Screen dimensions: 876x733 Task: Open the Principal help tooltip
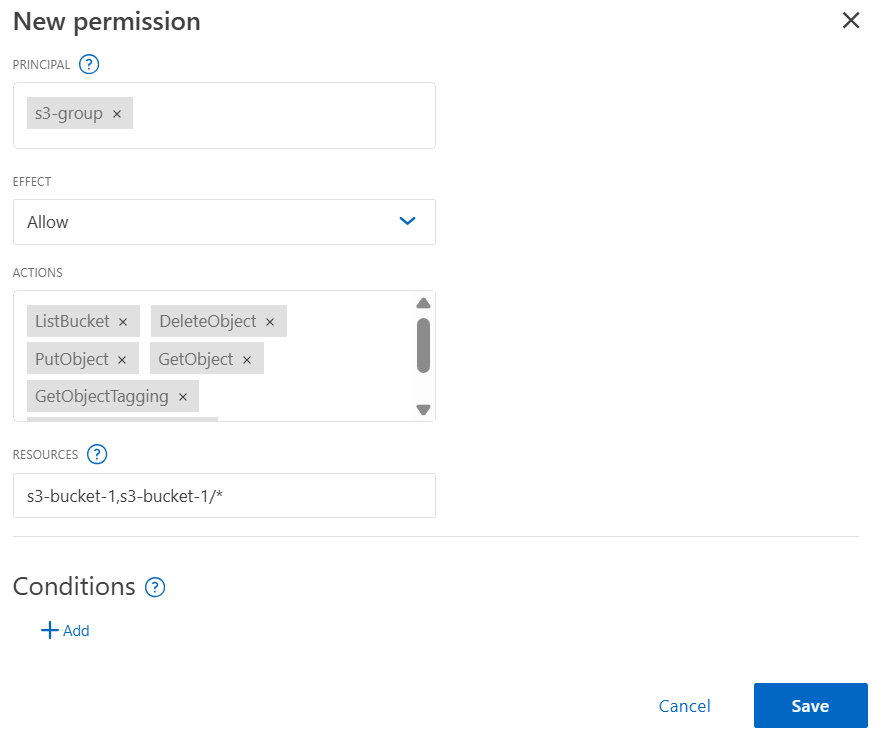pos(88,64)
